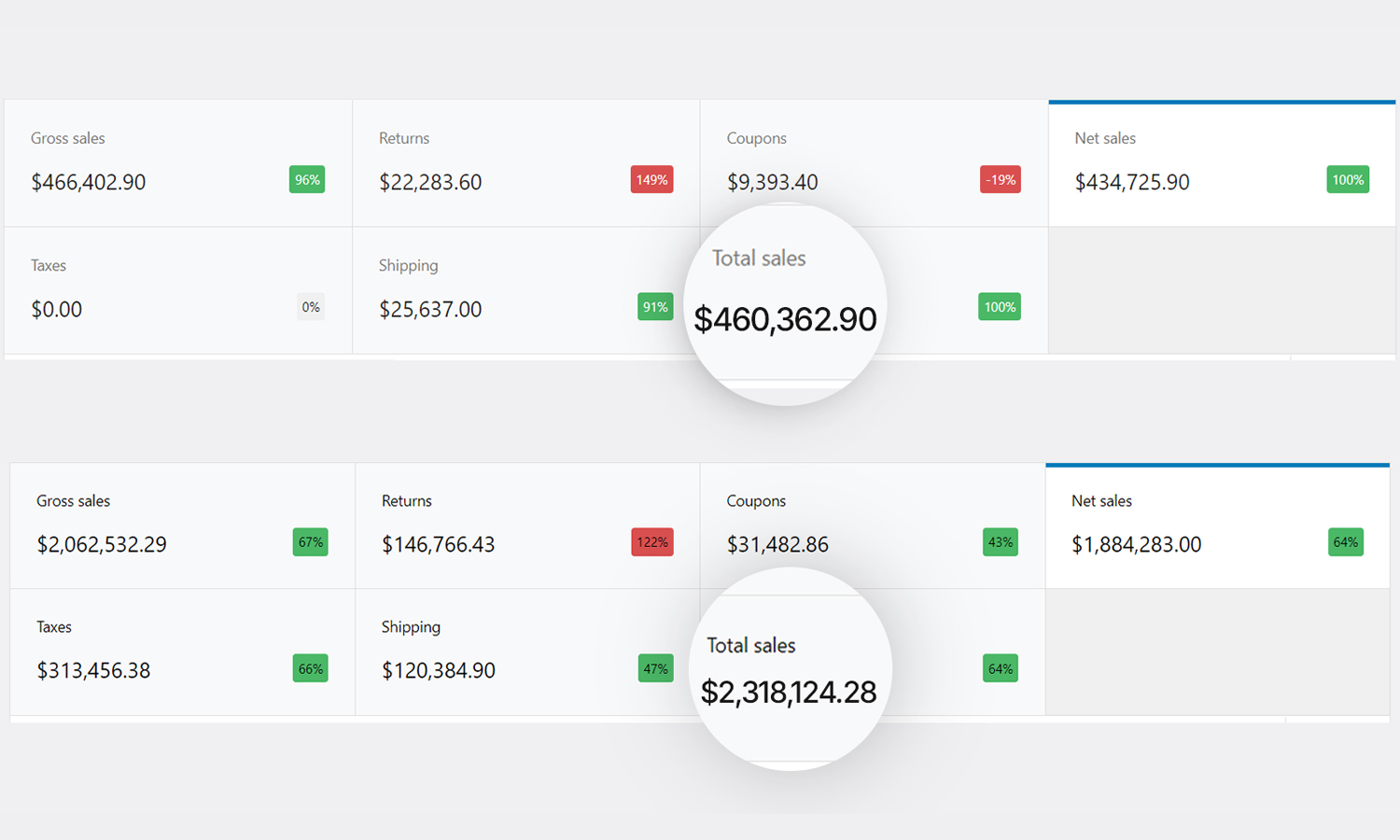
Task: Open the $466,402.90 Gross sales card
Action: 178,163
